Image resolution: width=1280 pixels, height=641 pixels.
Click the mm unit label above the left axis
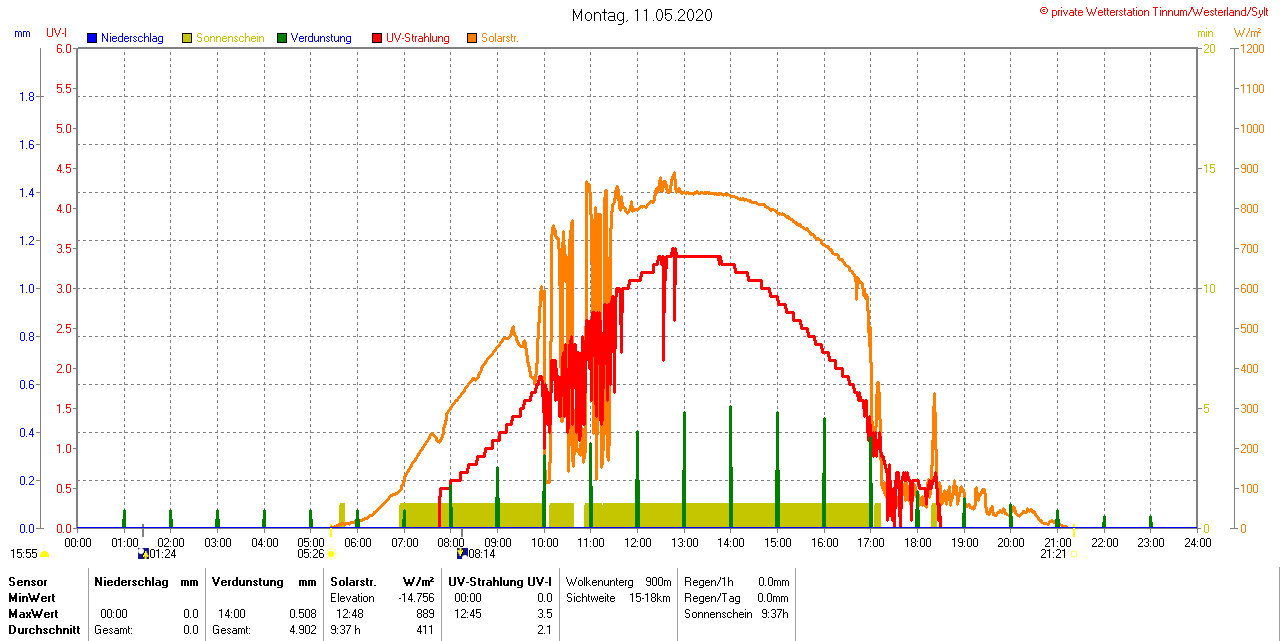pyautogui.click(x=22, y=33)
